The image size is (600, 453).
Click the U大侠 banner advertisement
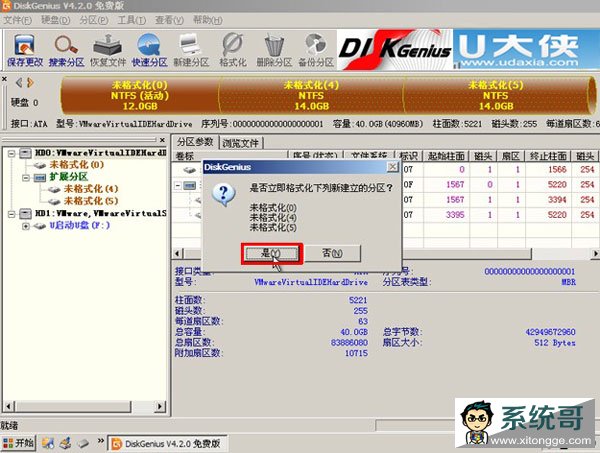[526, 50]
